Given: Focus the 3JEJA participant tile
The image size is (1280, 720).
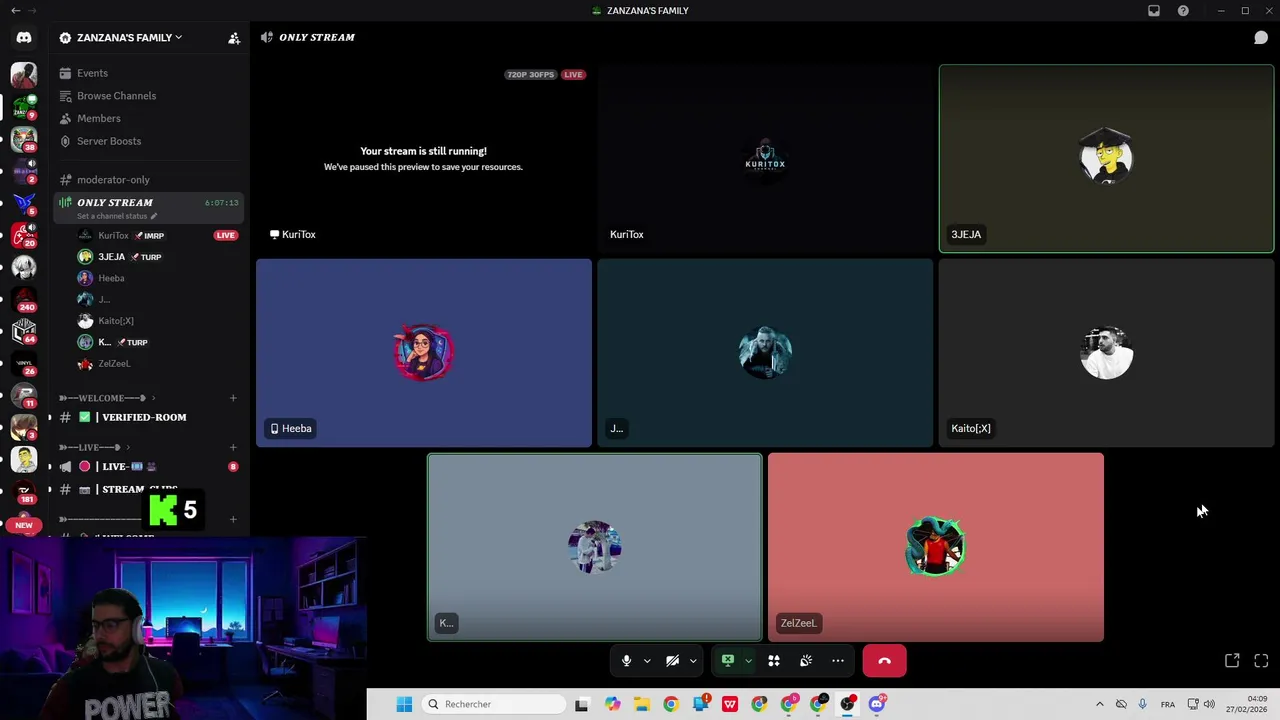Looking at the screenshot, I should (1106, 158).
